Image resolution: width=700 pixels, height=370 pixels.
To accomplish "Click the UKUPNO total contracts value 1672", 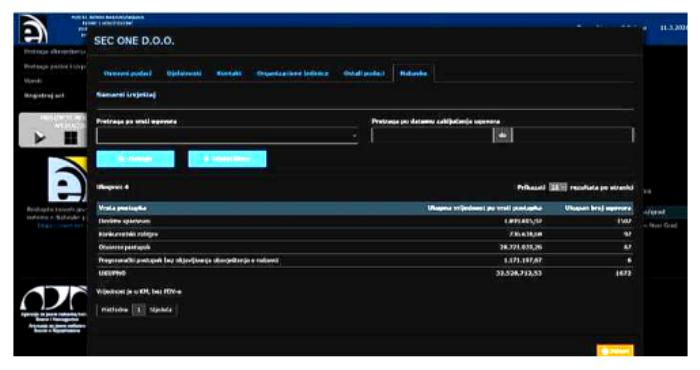I will pyautogui.click(x=623, y=273).
